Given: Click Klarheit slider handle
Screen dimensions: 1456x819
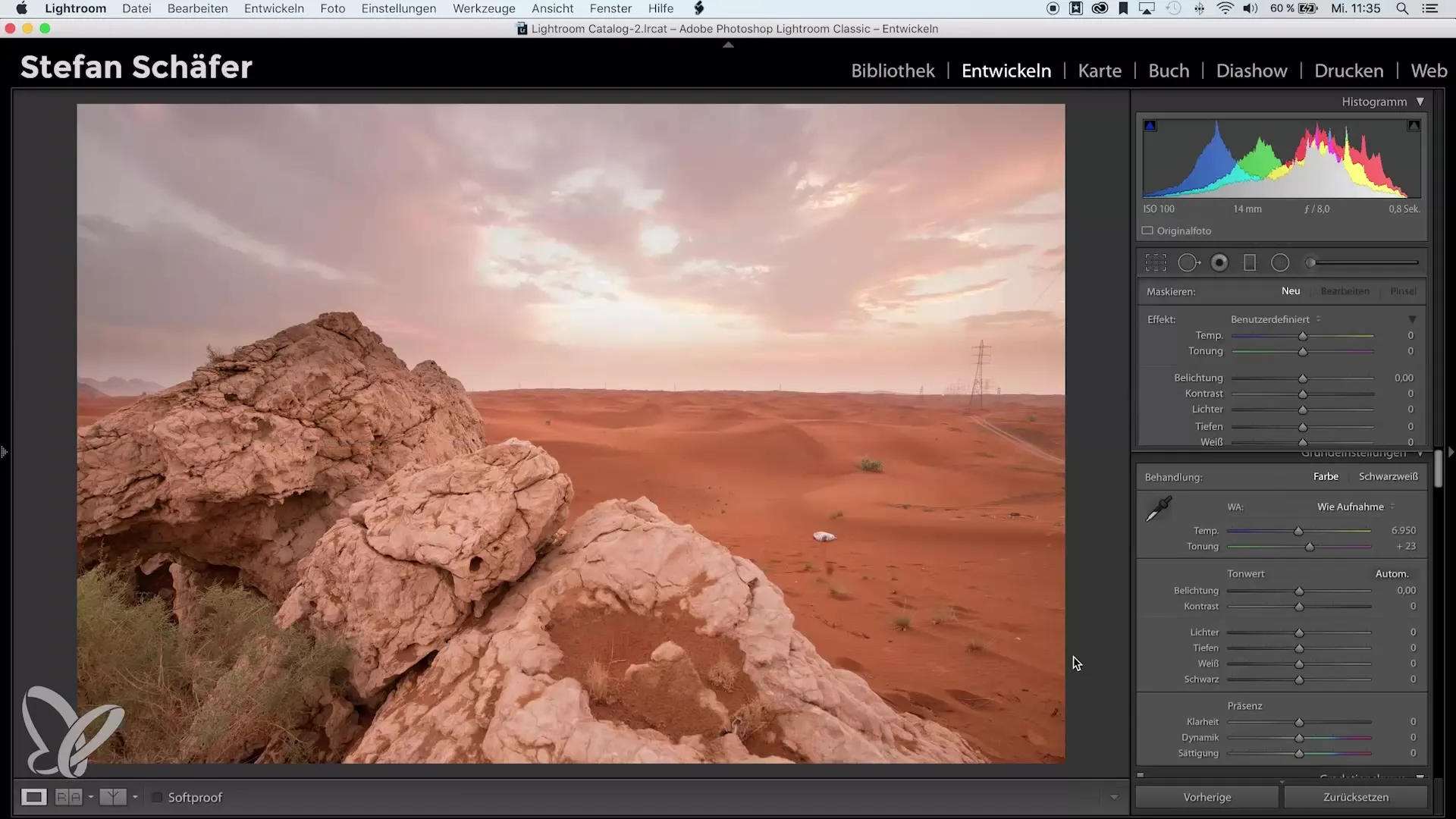Looking at the screenshot, I should click(1299, 722).
